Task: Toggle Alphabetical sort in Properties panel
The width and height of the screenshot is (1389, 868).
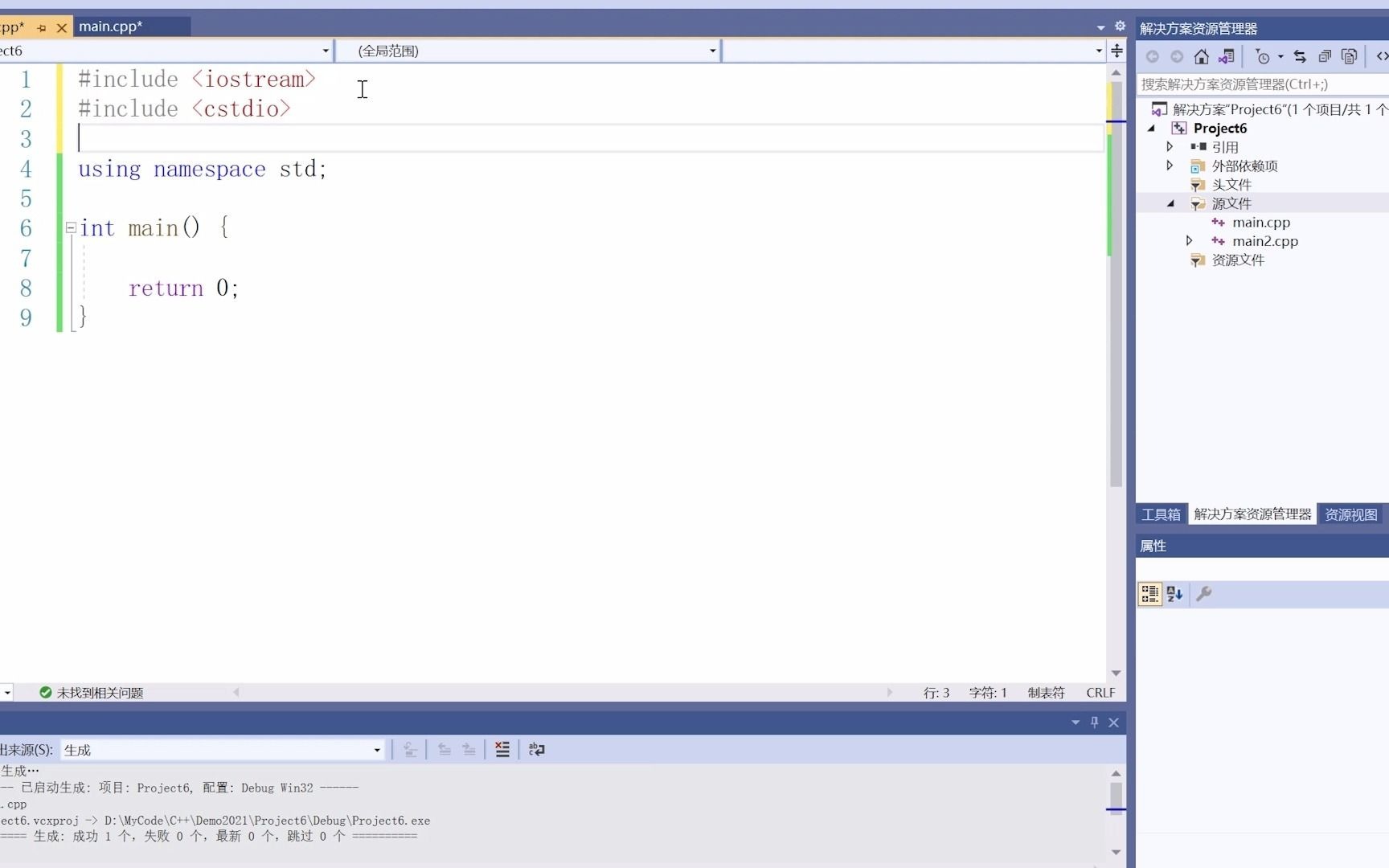Action: (x=1175, y=594)
